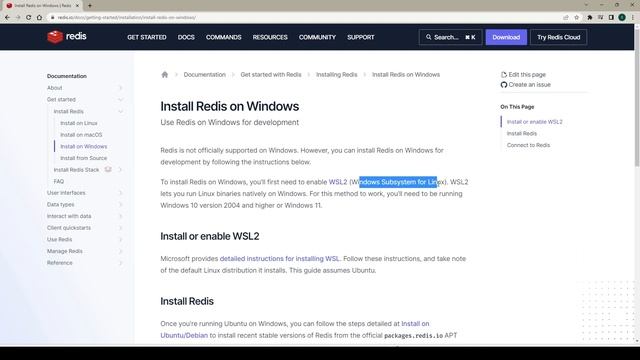This screenshot has width=640, height=360.
Task: Expand the About sidebar section
Action: coord(120,88)
